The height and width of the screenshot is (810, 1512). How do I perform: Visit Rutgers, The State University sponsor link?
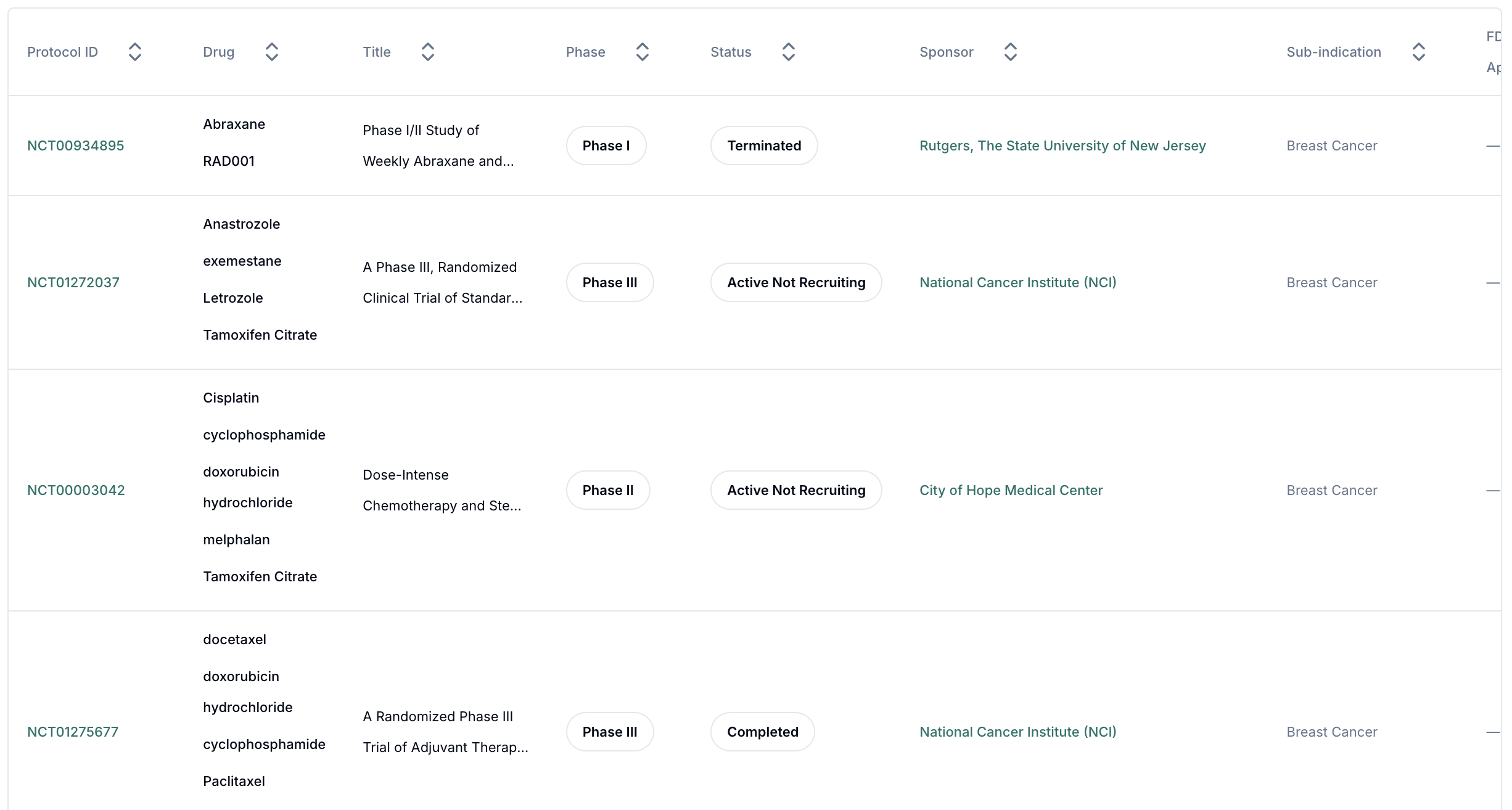point(1062,145)
